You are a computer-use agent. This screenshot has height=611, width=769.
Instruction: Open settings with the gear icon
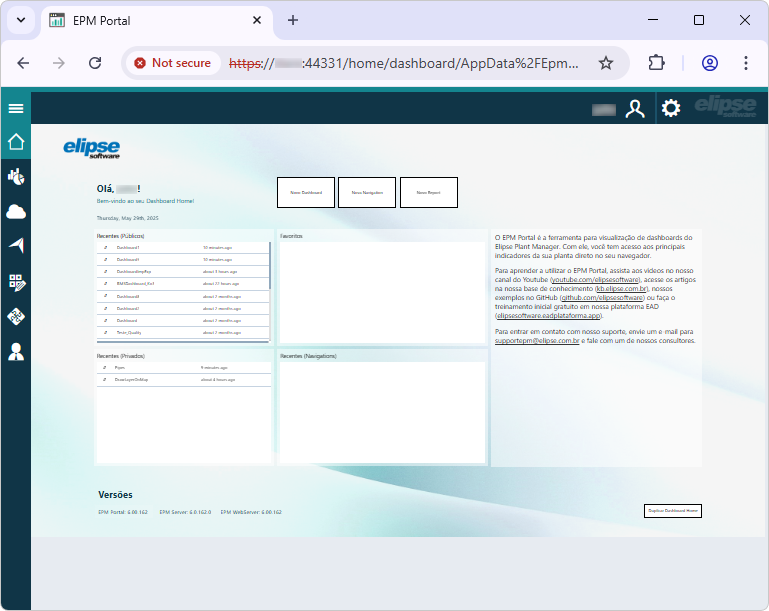pyautogui.click(x=670, y=108)
